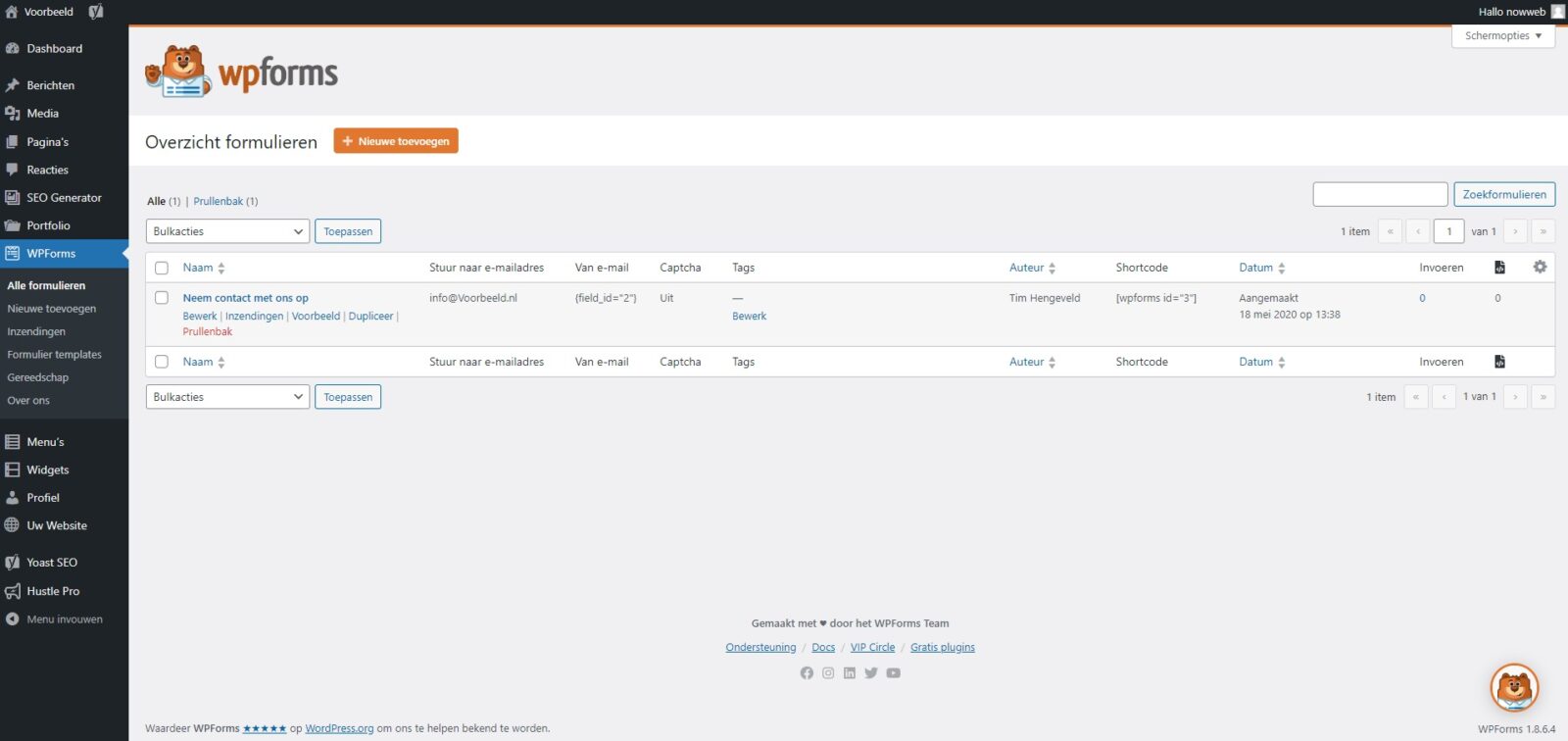1568x741 pixels.
Task: Sort forms by Datum column header
Action: pyautogui.click(x=1256, y=268)
